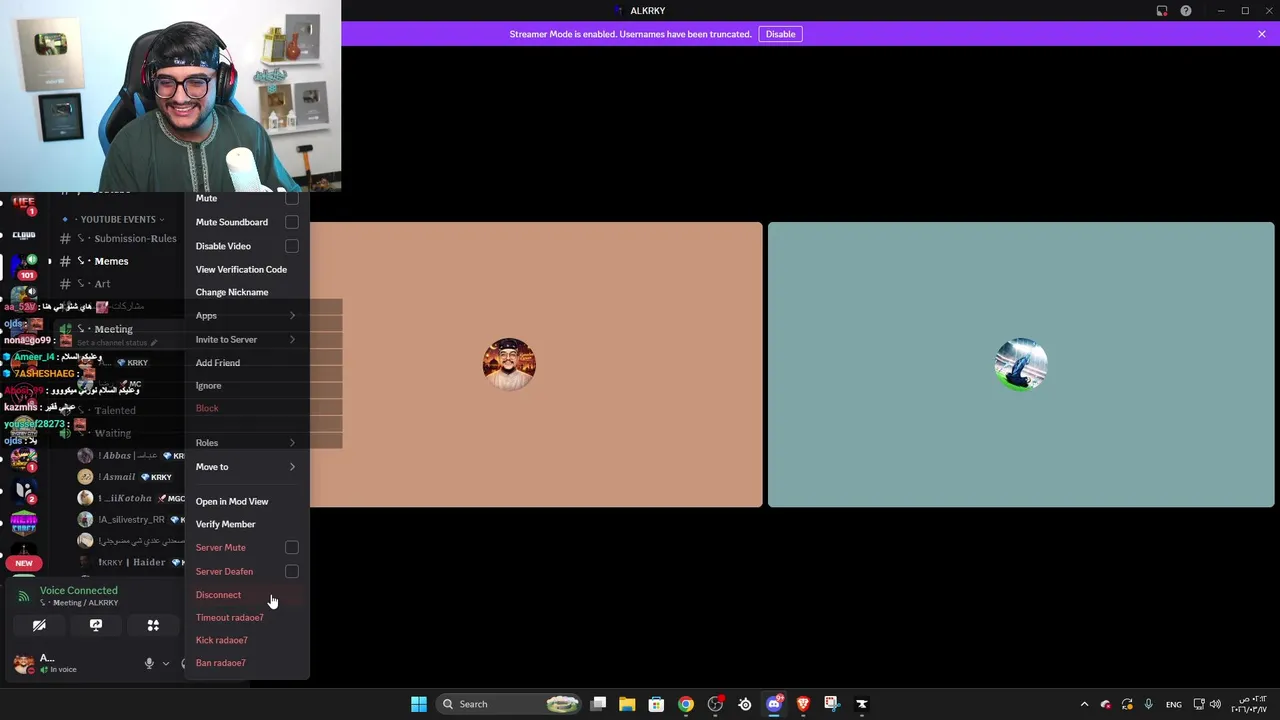Start screen share from voice panel
1280x720 pixels.
click(96, 625)
